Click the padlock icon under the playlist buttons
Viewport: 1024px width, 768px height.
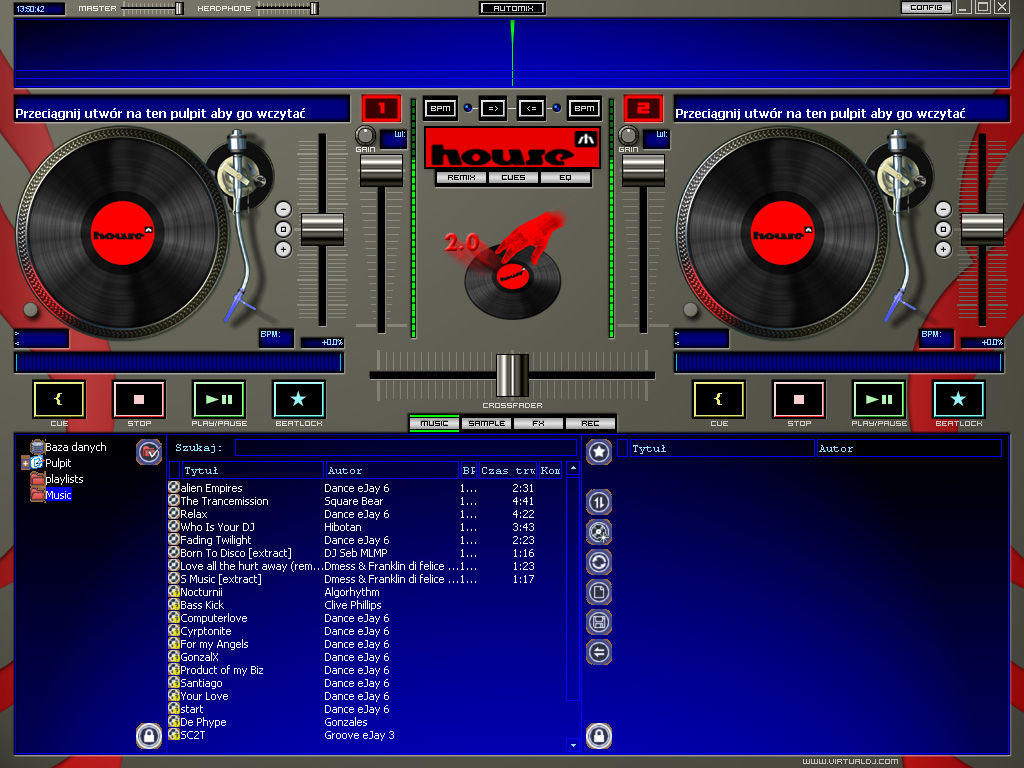point(599,736)
